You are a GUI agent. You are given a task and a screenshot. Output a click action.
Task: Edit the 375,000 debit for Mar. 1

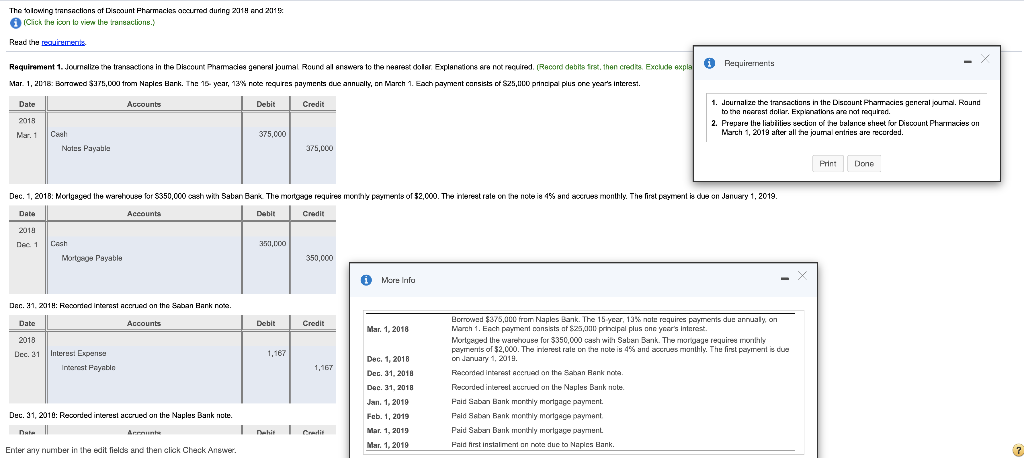[266, 134]
